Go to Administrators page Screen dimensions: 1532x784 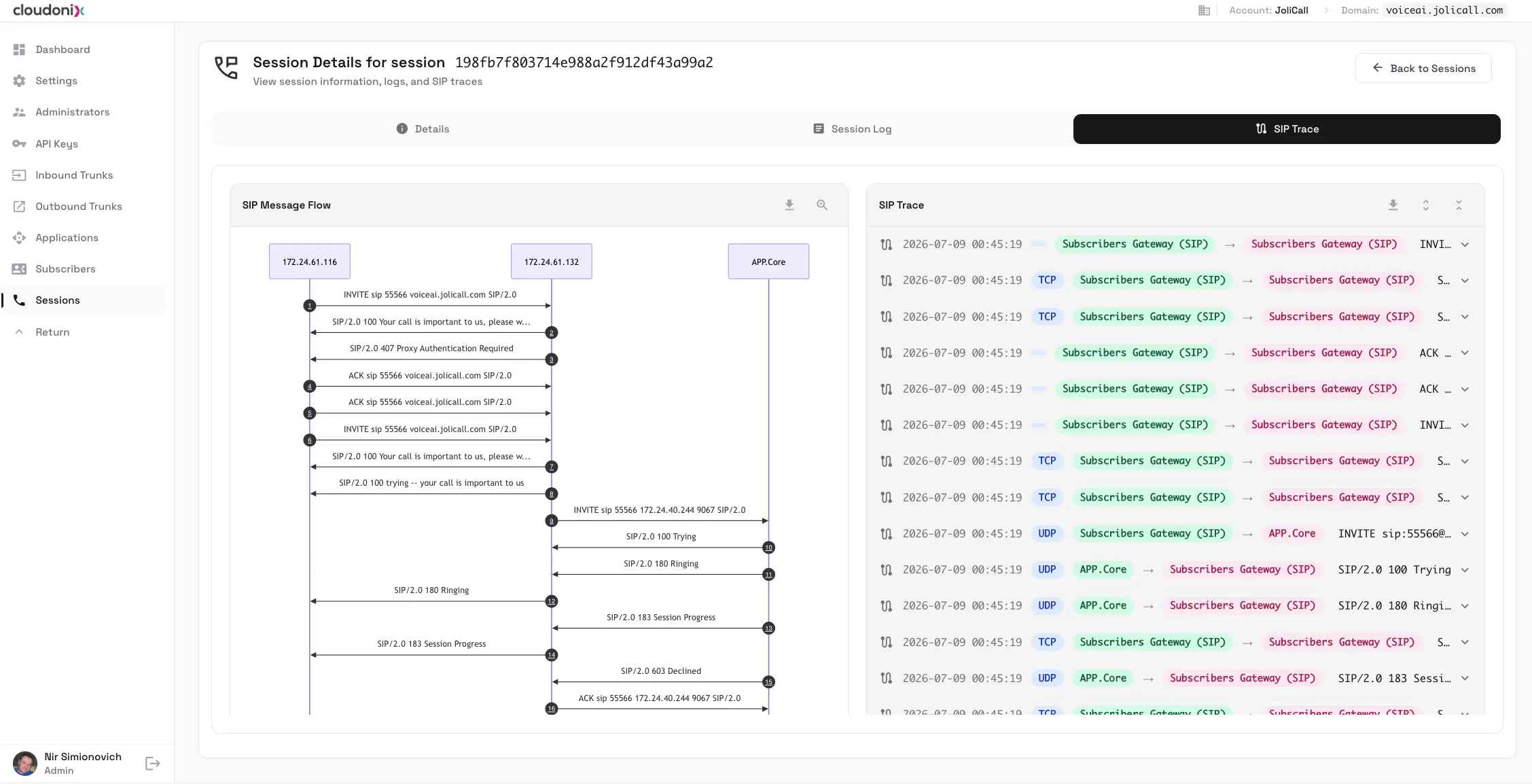click(x=72, y=112)
